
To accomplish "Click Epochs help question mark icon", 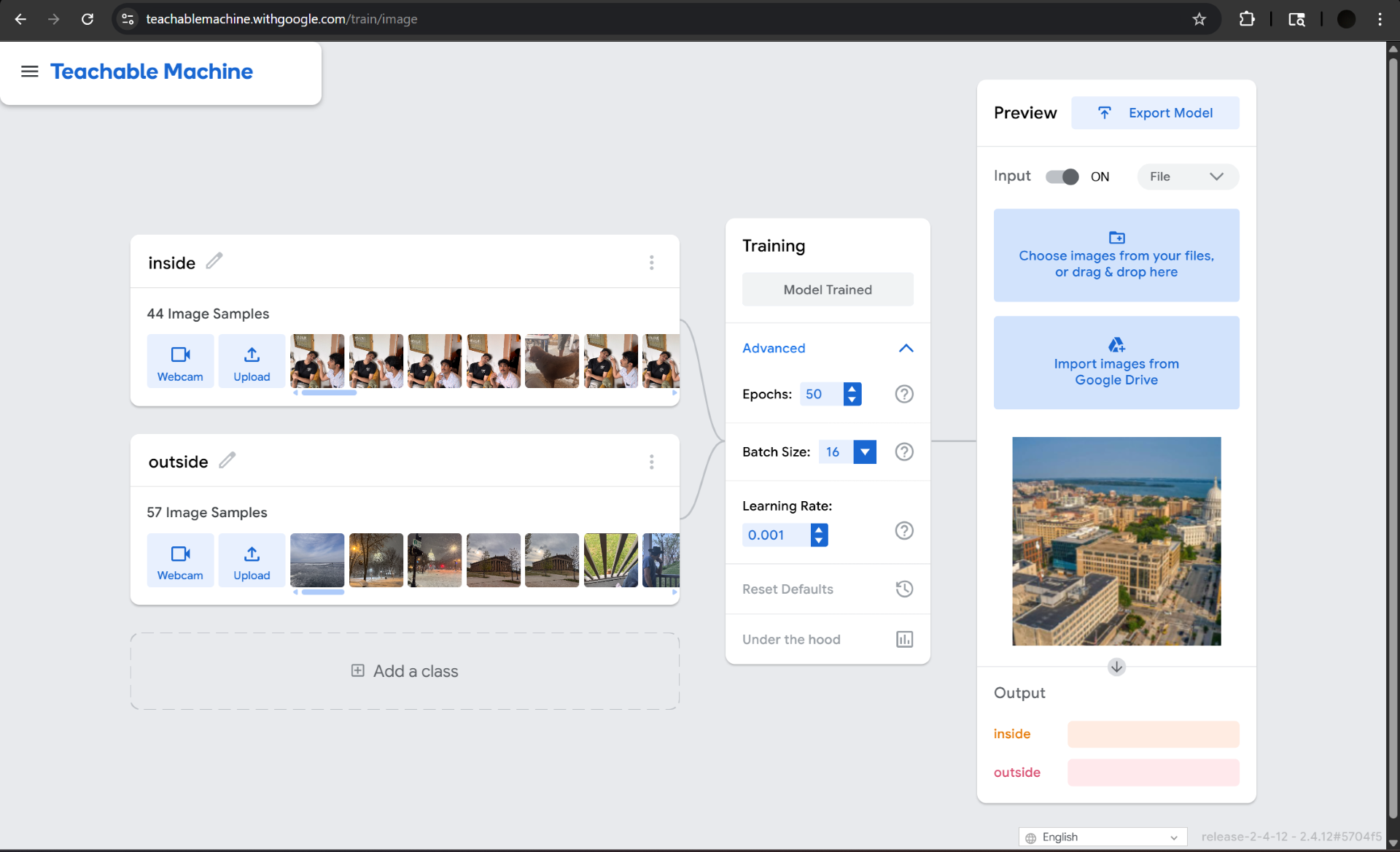I will click(x=903, y=394).
